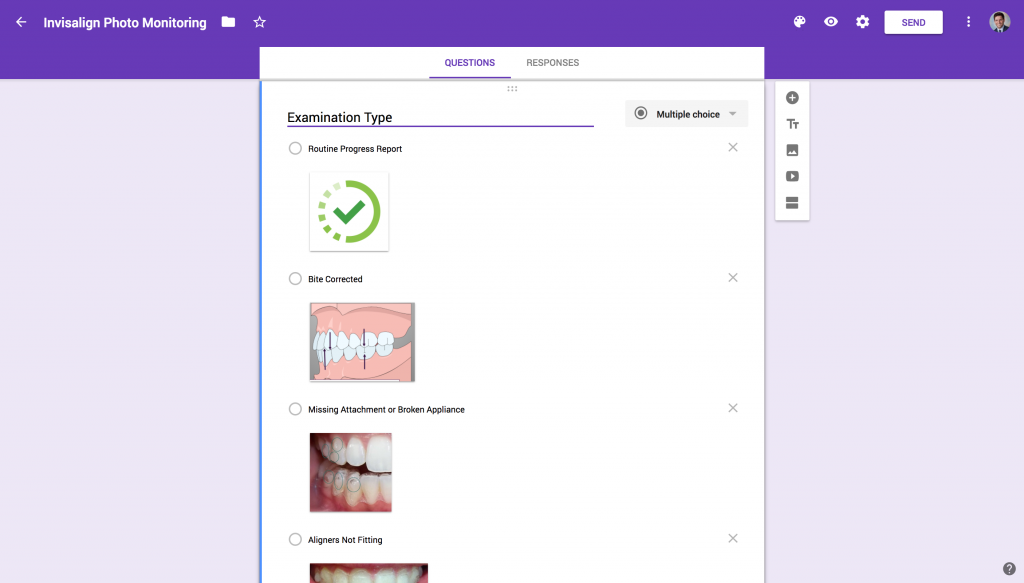
Task: Click the green checkmark option image
Action: point(349,212)
